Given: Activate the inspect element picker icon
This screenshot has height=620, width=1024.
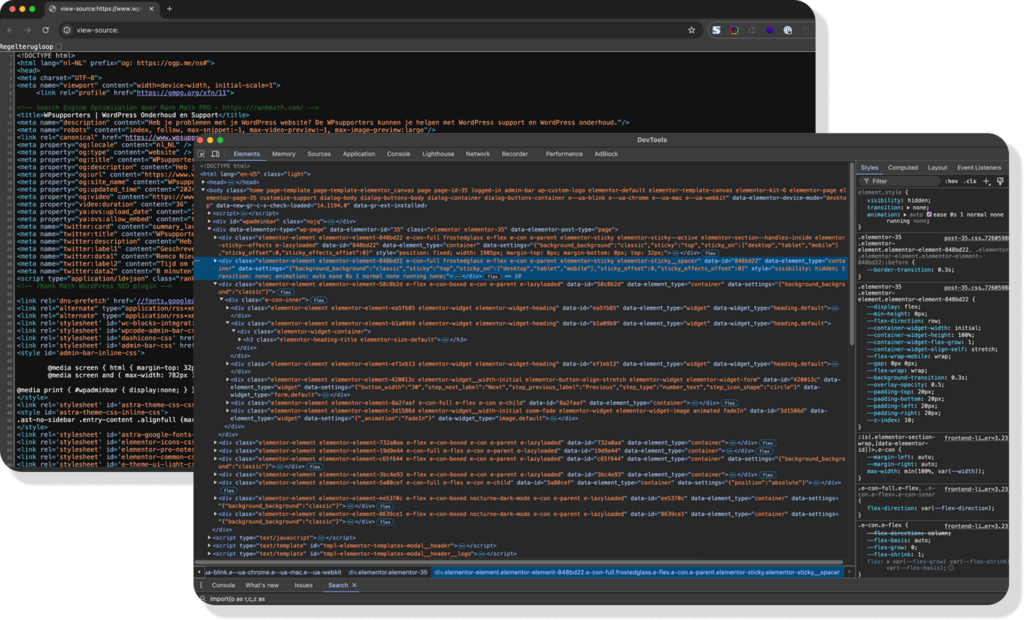Looking at the screenshot, I should pos(202,154).
